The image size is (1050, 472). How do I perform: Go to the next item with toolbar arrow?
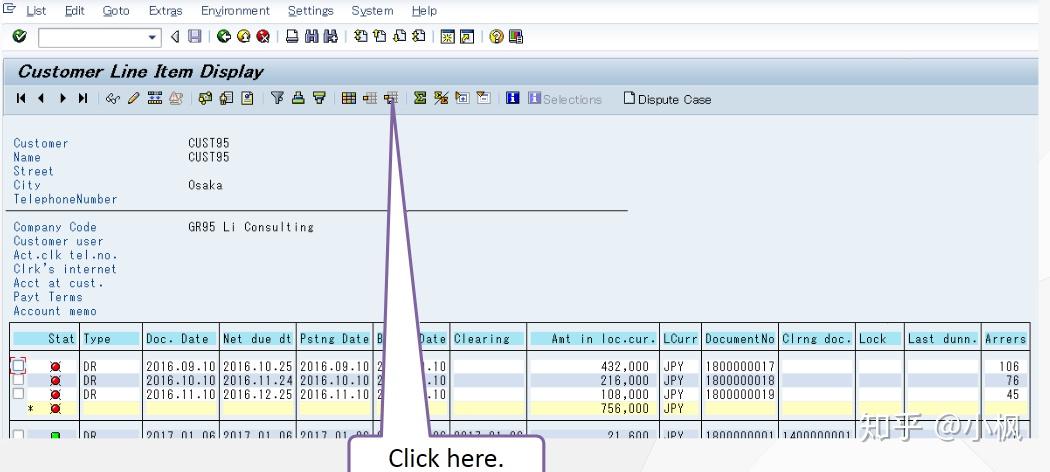(x=62, y=98)
